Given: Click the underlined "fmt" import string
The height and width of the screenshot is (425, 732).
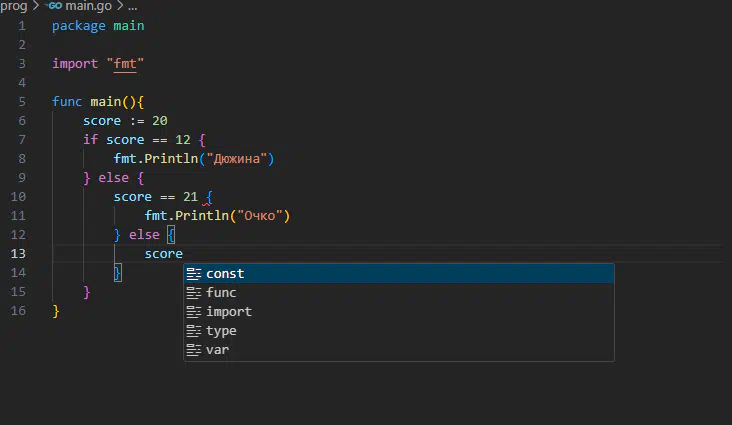Looking at the screenshot, I should pos(125,64).
